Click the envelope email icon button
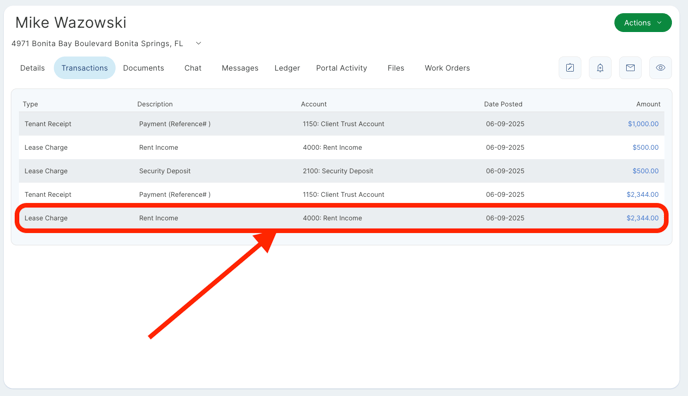 tap(630, 68)
